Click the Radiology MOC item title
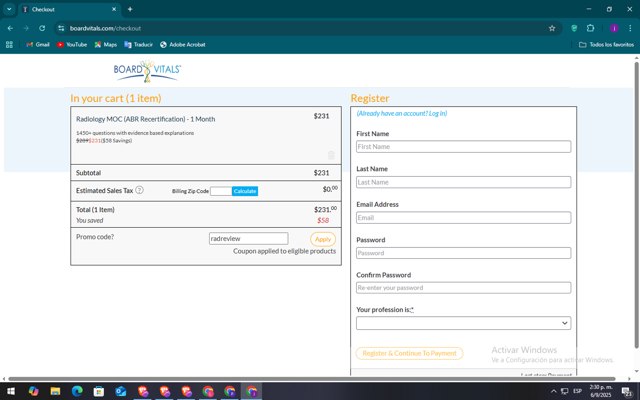The height and width of the screenshot is (400, 640). click(x=145, y=119)
